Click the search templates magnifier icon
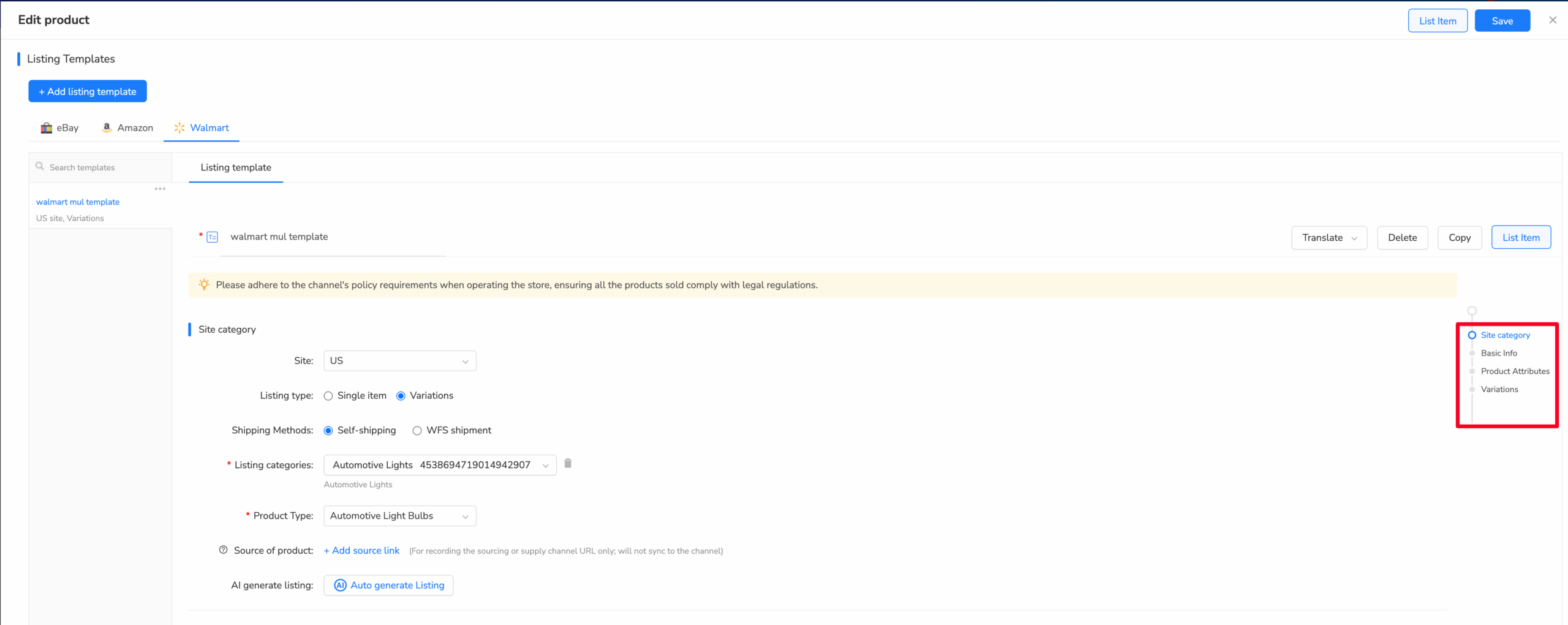This screenshot has height=625, width=1568. [x=40, y=166]
